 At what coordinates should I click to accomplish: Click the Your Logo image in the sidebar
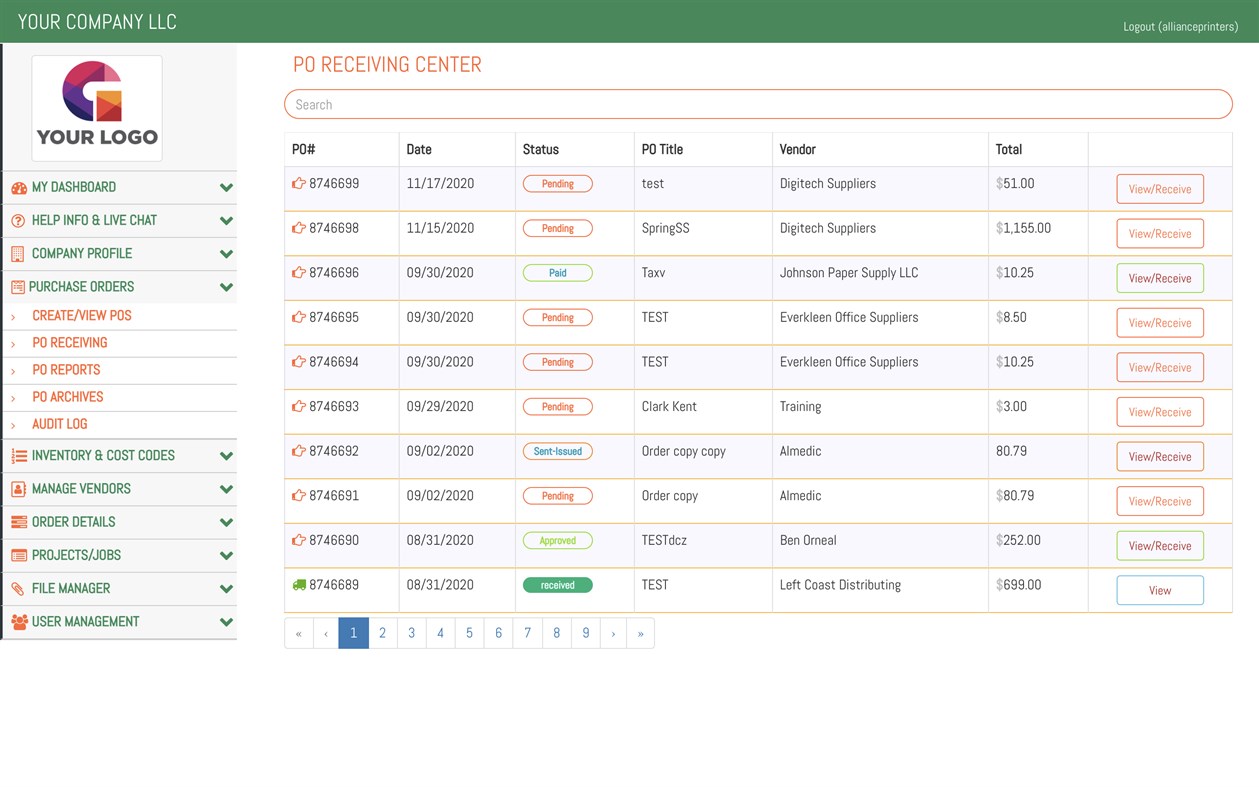97,107
